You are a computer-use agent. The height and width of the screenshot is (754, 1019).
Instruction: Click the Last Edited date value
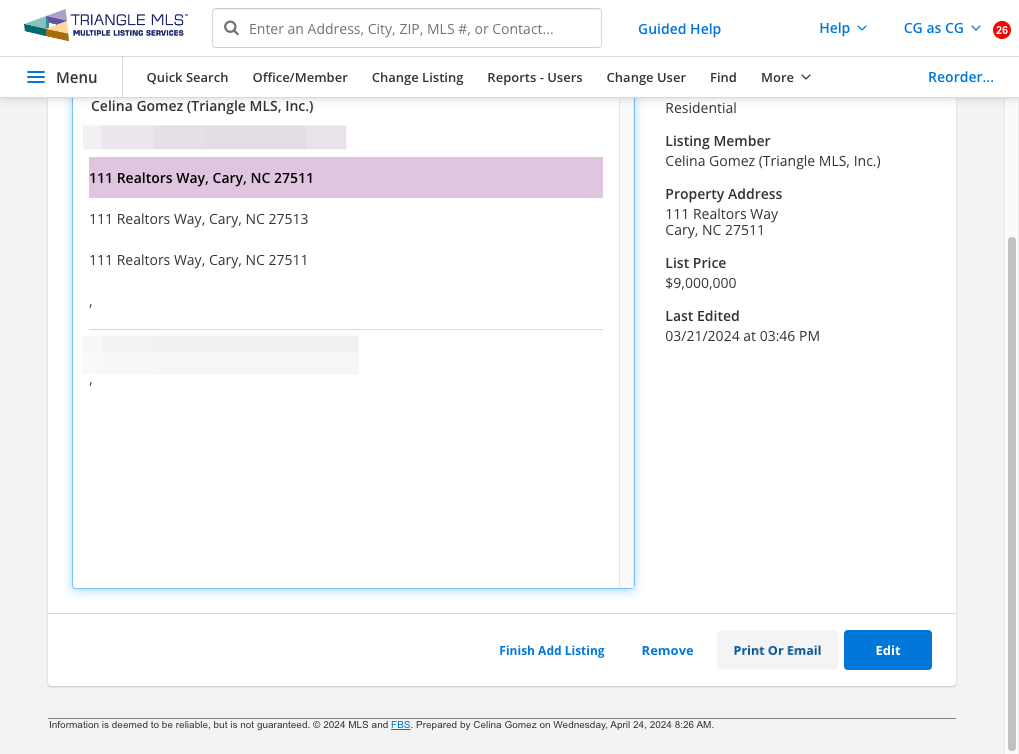742,336
